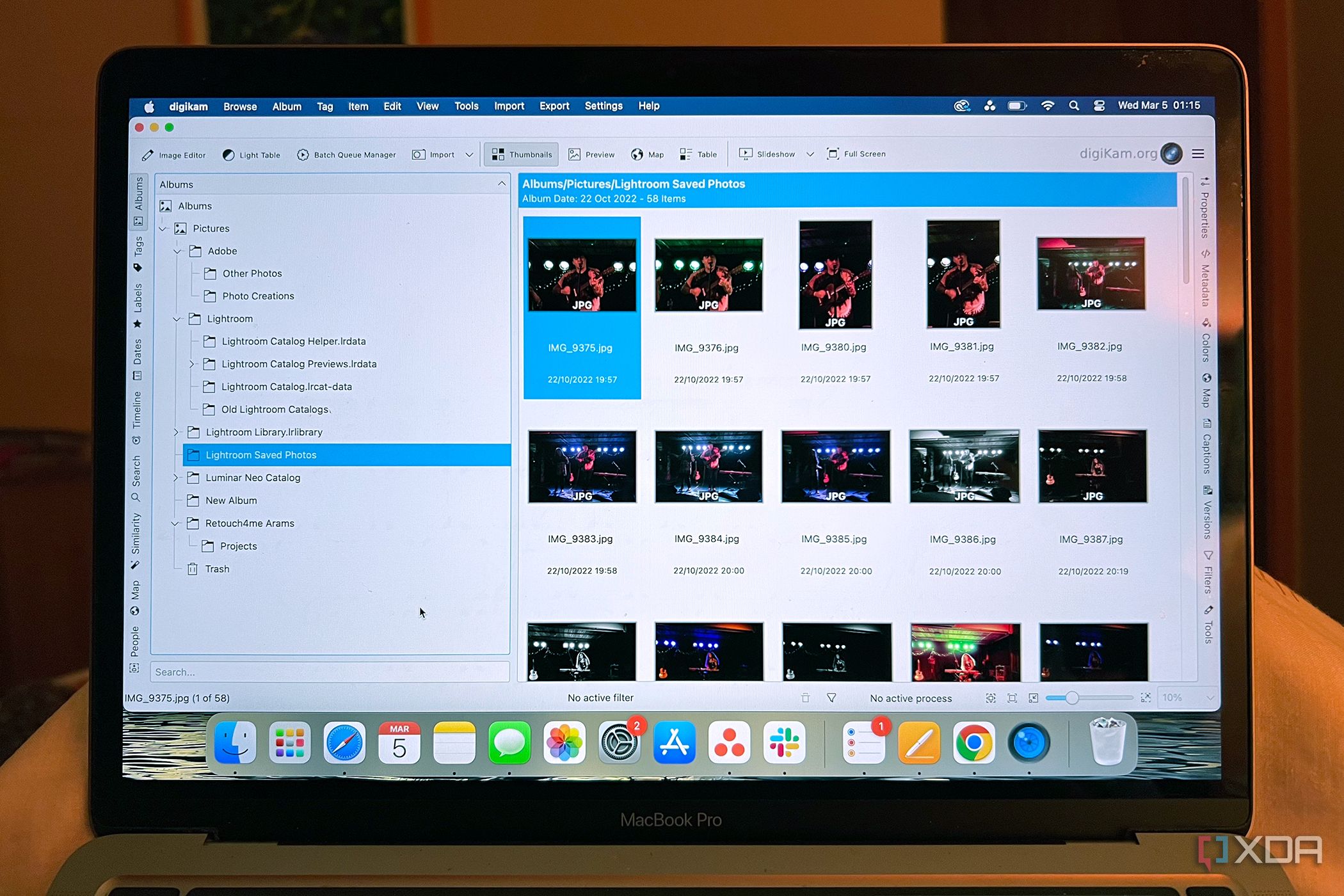Open the Import dropdown arrow

pyautogui.click(x=469, y=155)
